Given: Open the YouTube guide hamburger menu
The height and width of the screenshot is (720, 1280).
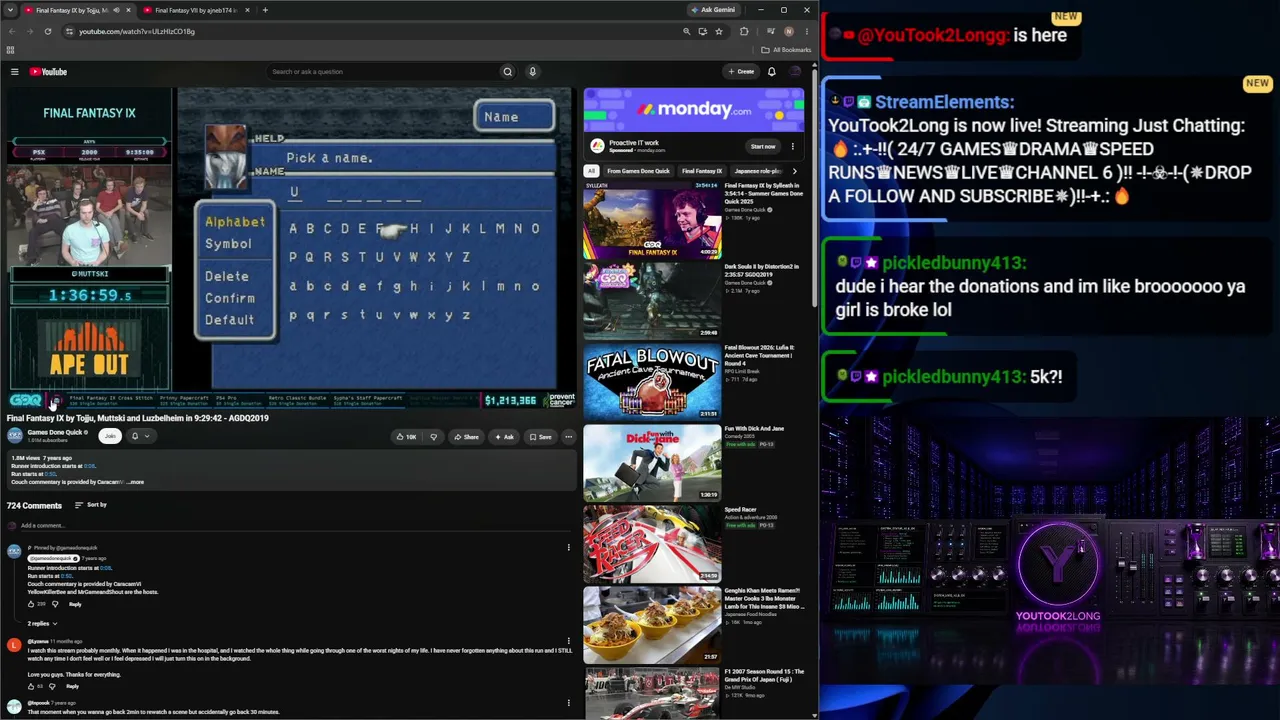Looking at the screenshot, I should (x=14, y=72).
